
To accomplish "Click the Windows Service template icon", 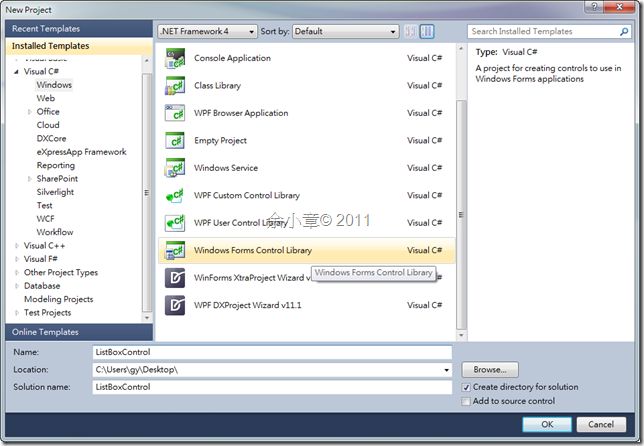I will (x=175, y=168).
